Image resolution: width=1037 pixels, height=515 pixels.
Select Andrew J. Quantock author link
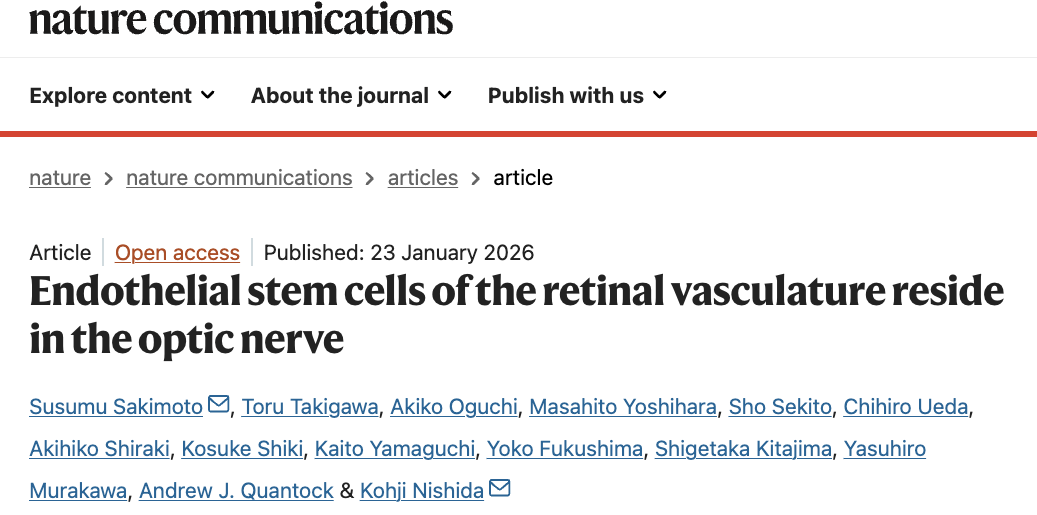click(x=237, y=491)
